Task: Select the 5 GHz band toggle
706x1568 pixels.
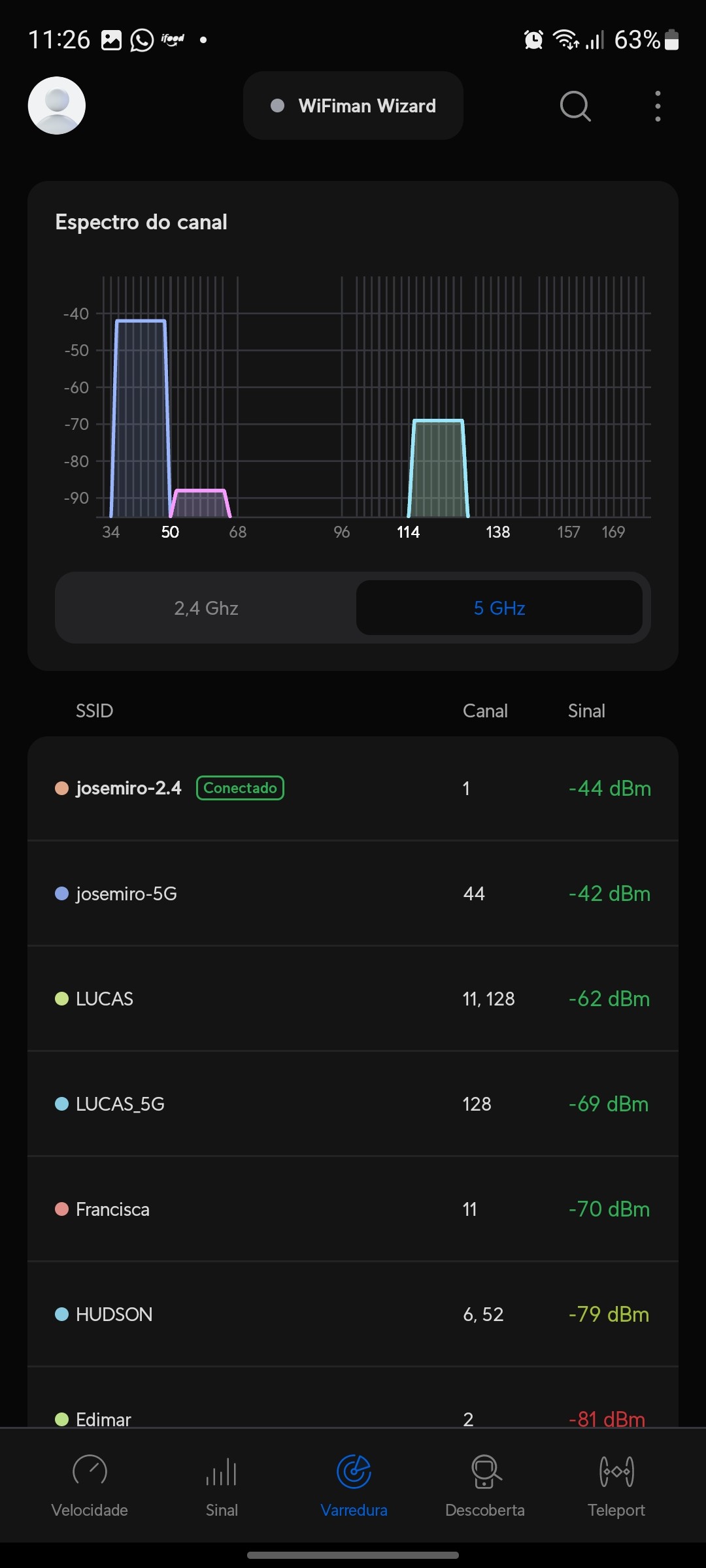Action: coord(499,608)
